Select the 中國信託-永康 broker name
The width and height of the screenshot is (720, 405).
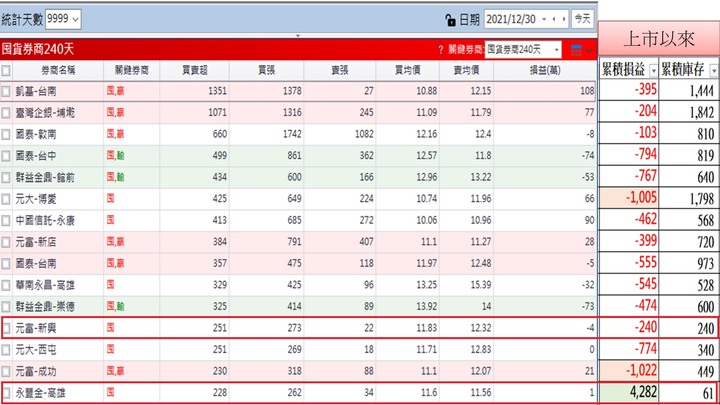[x=45, y=221]
